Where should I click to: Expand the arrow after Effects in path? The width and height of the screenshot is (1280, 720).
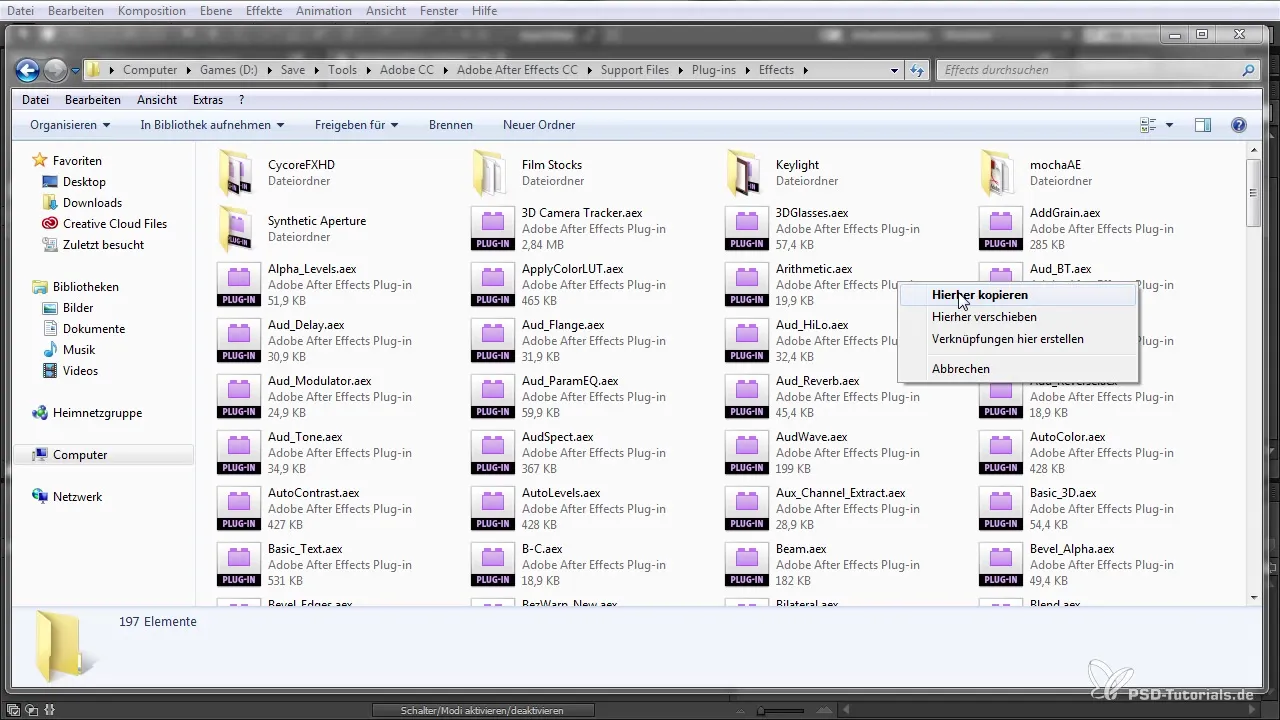pyautogui.click(x=806, y=70)
